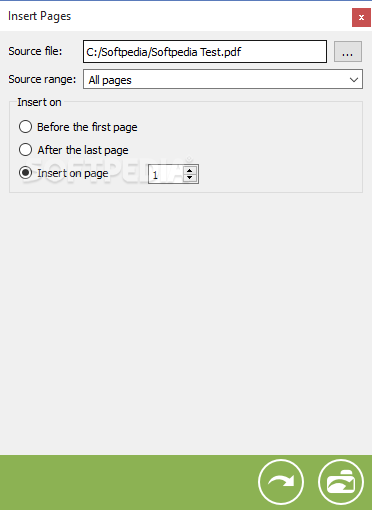372x510 pixels.
Task: Select Insert on page radio button
Action: (x=26, y=173)
